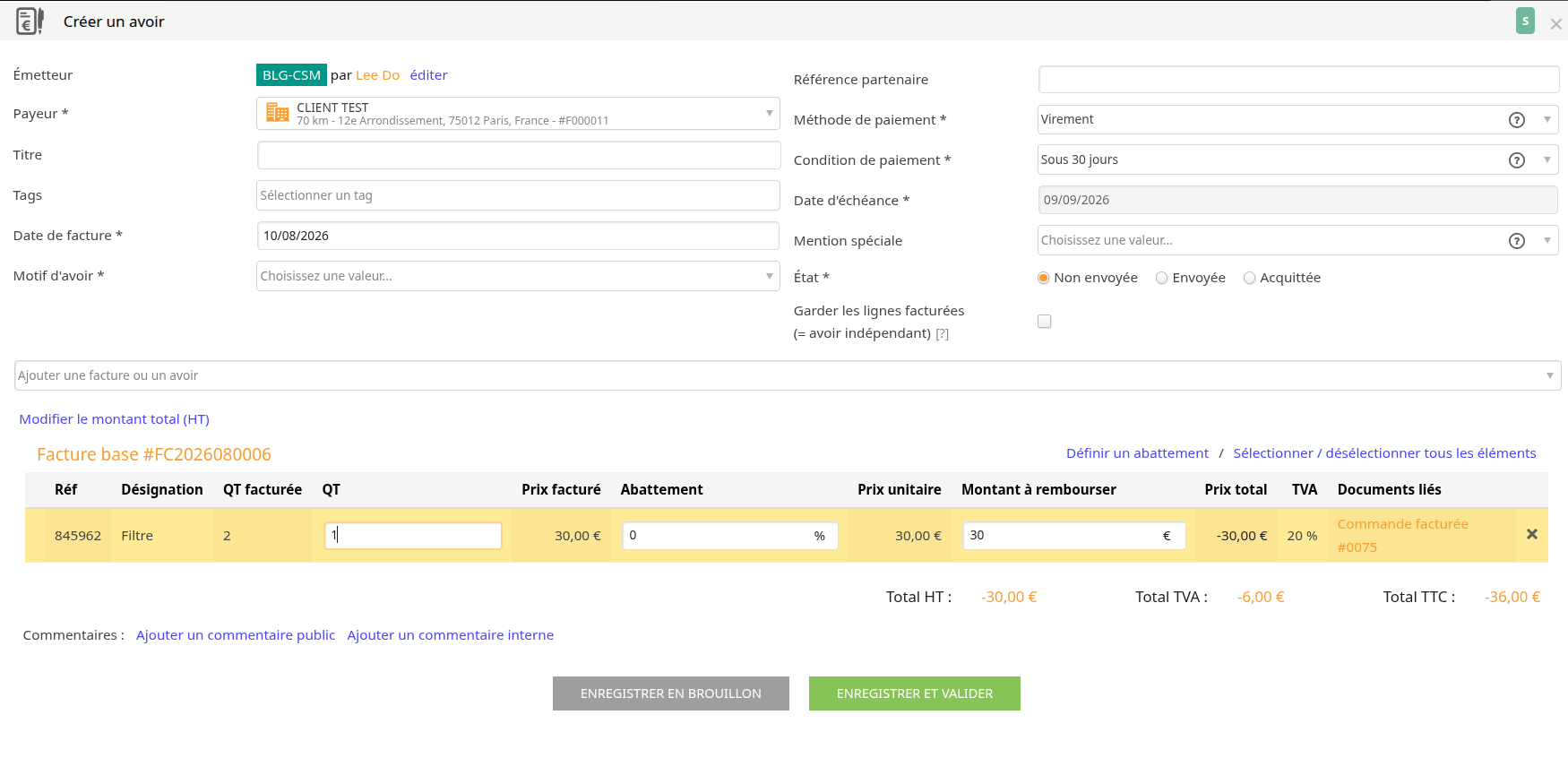Click the Référence partenaire input field
Screen dimensions: 1568x758
coord(1299,79)
